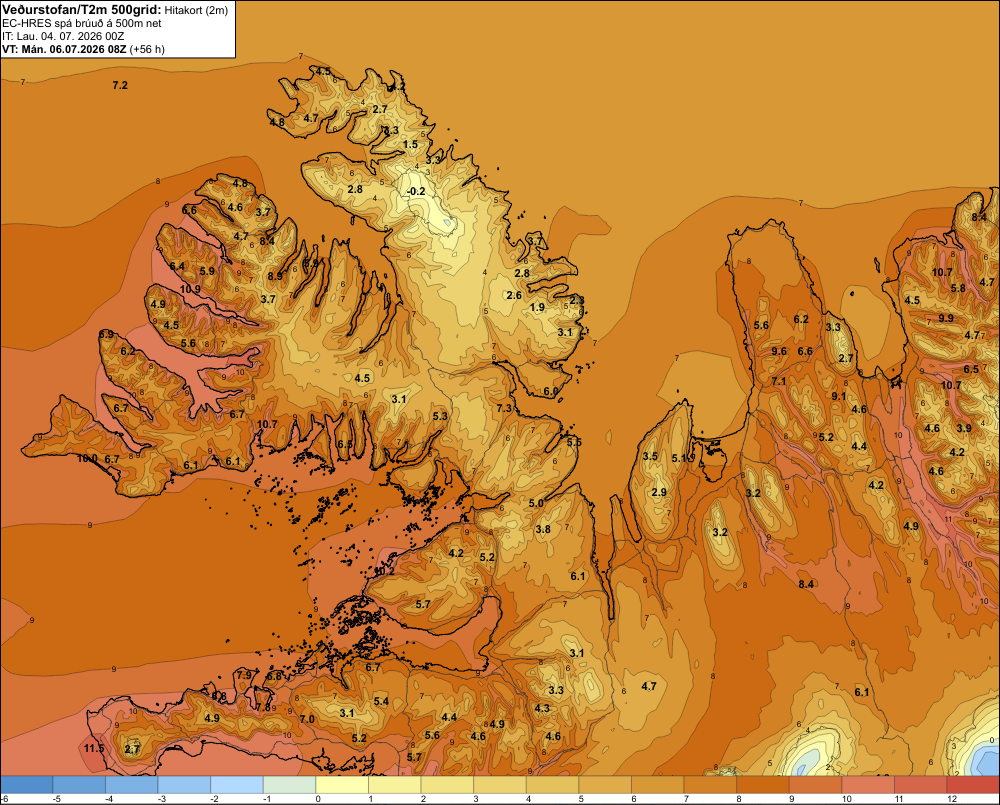Click the light green legend swatch between -1 and 0
The image size is (1000, 805).
point(290,785)
